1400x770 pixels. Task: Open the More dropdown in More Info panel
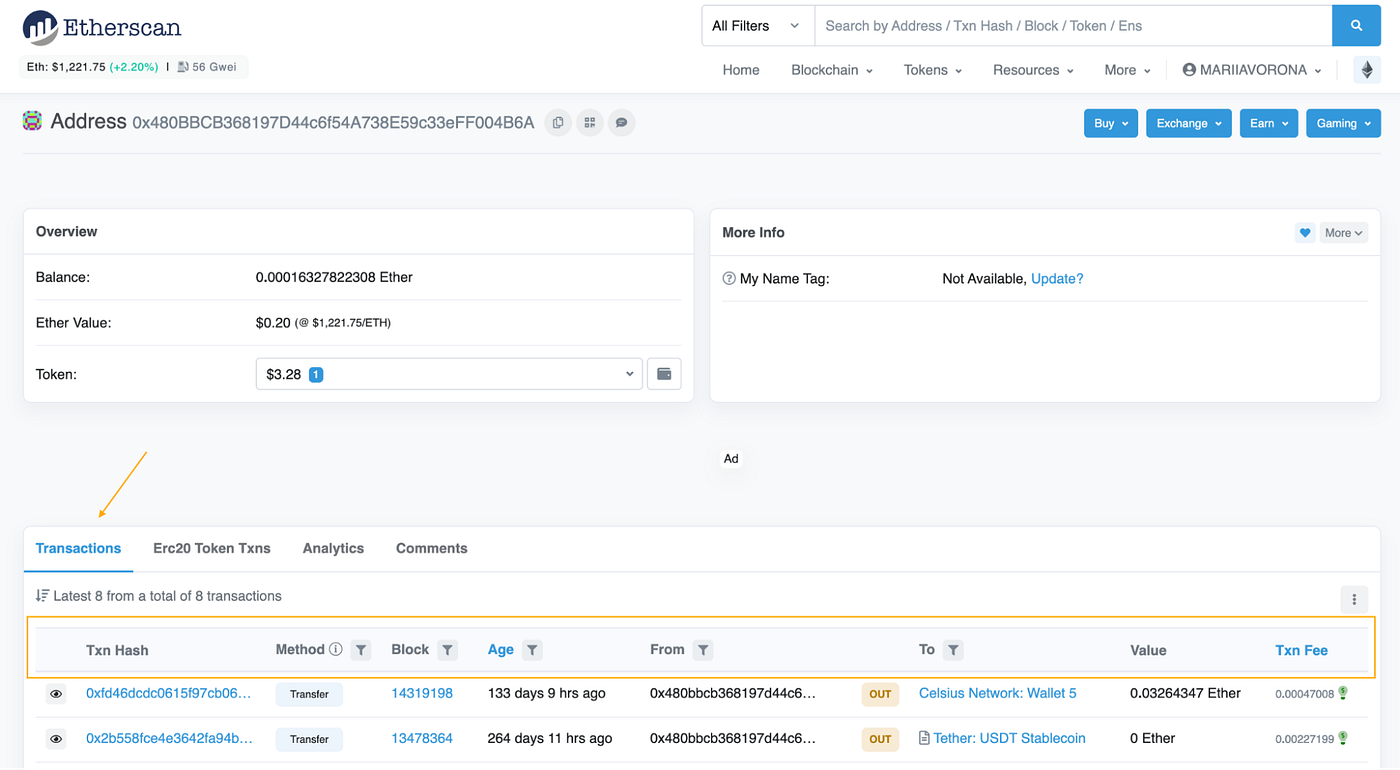pos(1343,232)
